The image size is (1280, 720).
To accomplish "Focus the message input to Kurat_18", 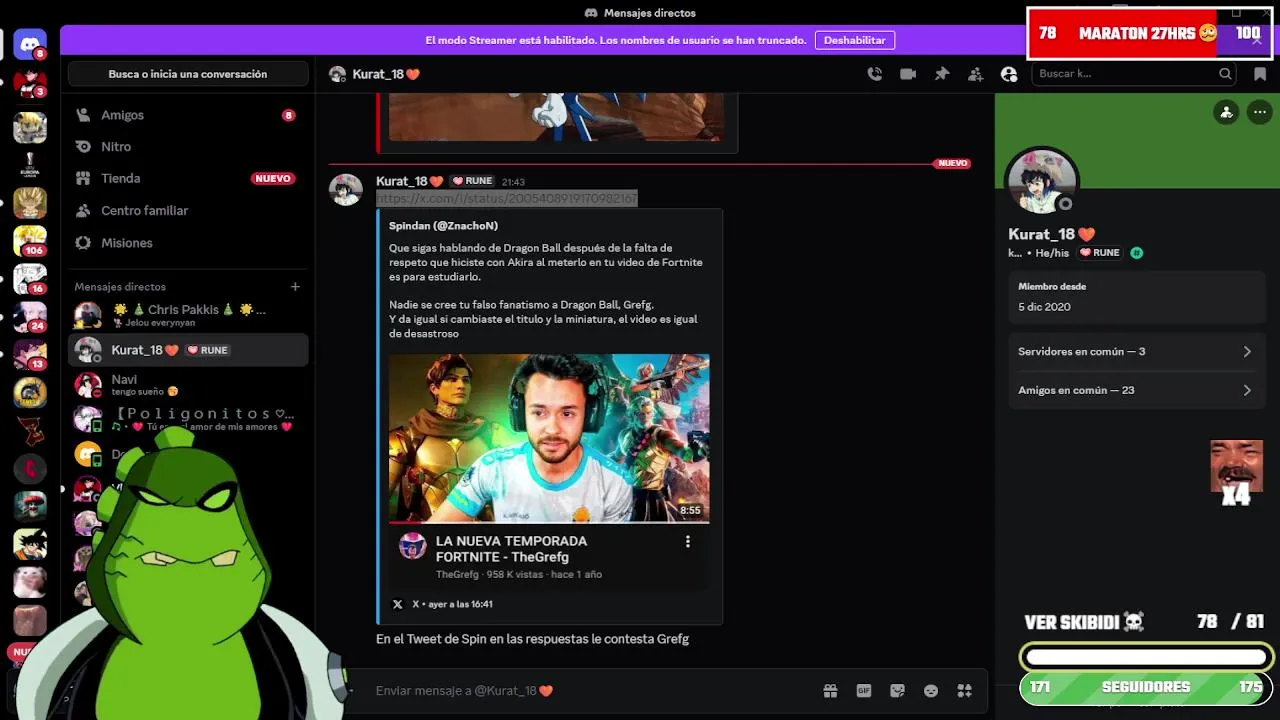I will point(590,691).
